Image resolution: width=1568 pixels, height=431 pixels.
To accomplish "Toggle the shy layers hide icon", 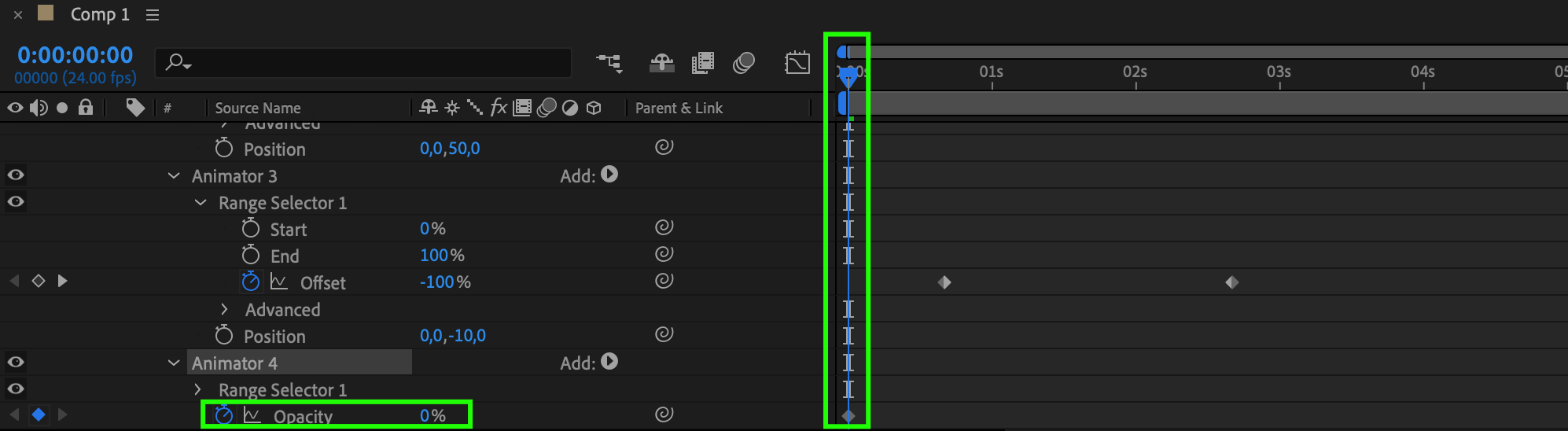I will tap(661, 63).
